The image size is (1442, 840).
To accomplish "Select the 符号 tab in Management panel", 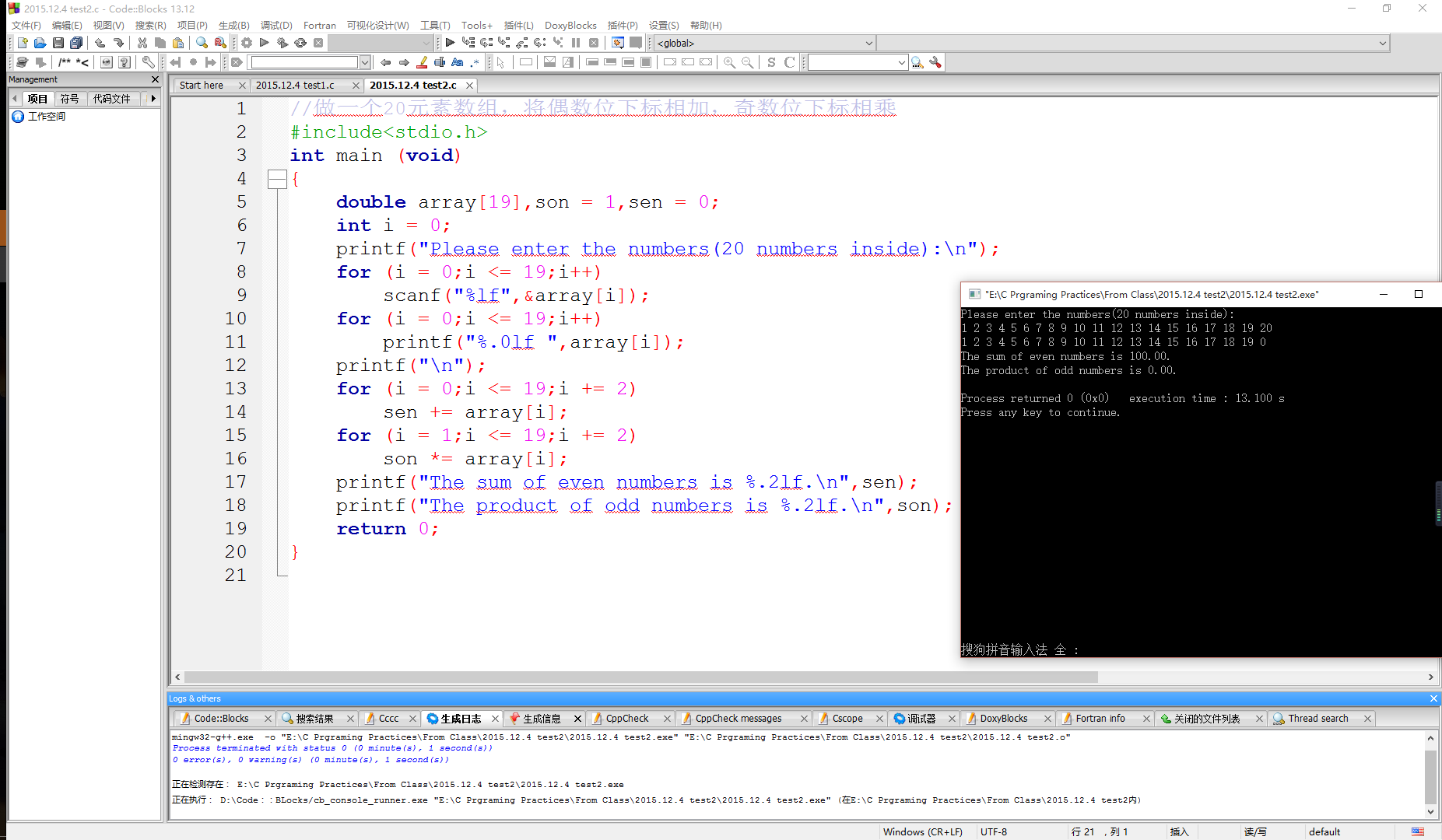I will pos(69,99).
